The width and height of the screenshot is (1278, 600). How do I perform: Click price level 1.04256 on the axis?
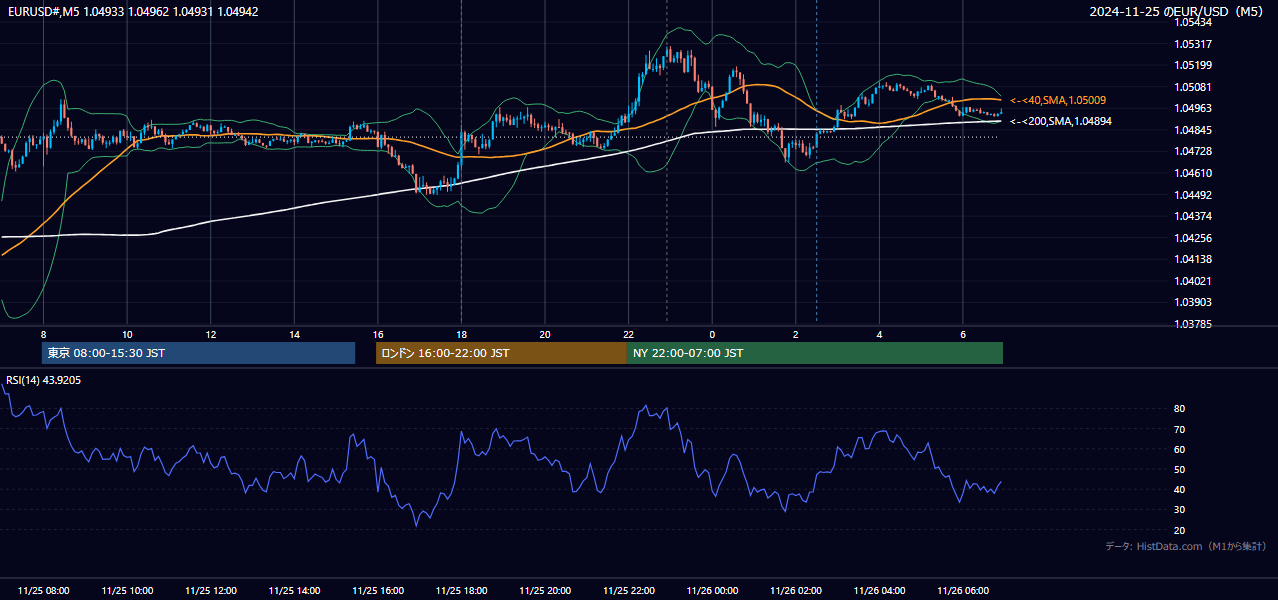coord(1193,238)
